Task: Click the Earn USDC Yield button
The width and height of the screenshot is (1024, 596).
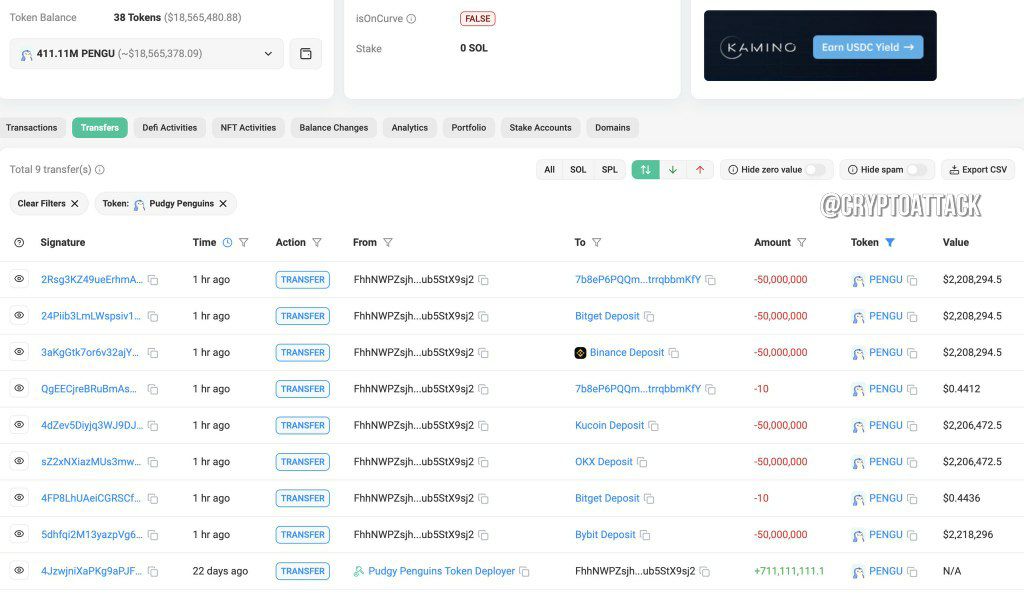Action: pyautogui.click(x=868, y=47)
